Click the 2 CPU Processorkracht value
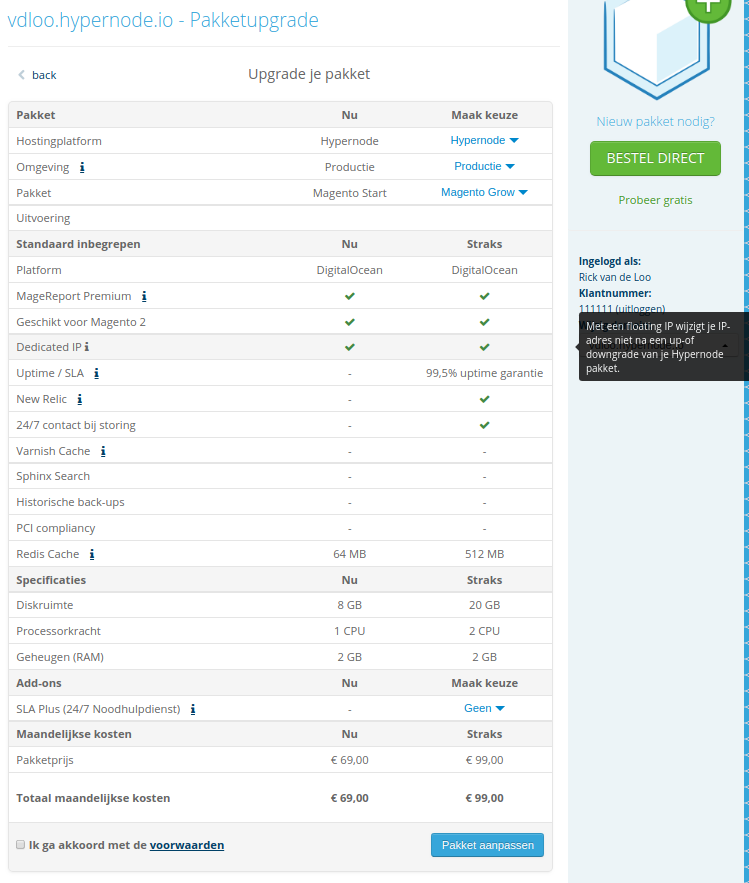Viewport: 749px width, 883px height. coord(484,631)
